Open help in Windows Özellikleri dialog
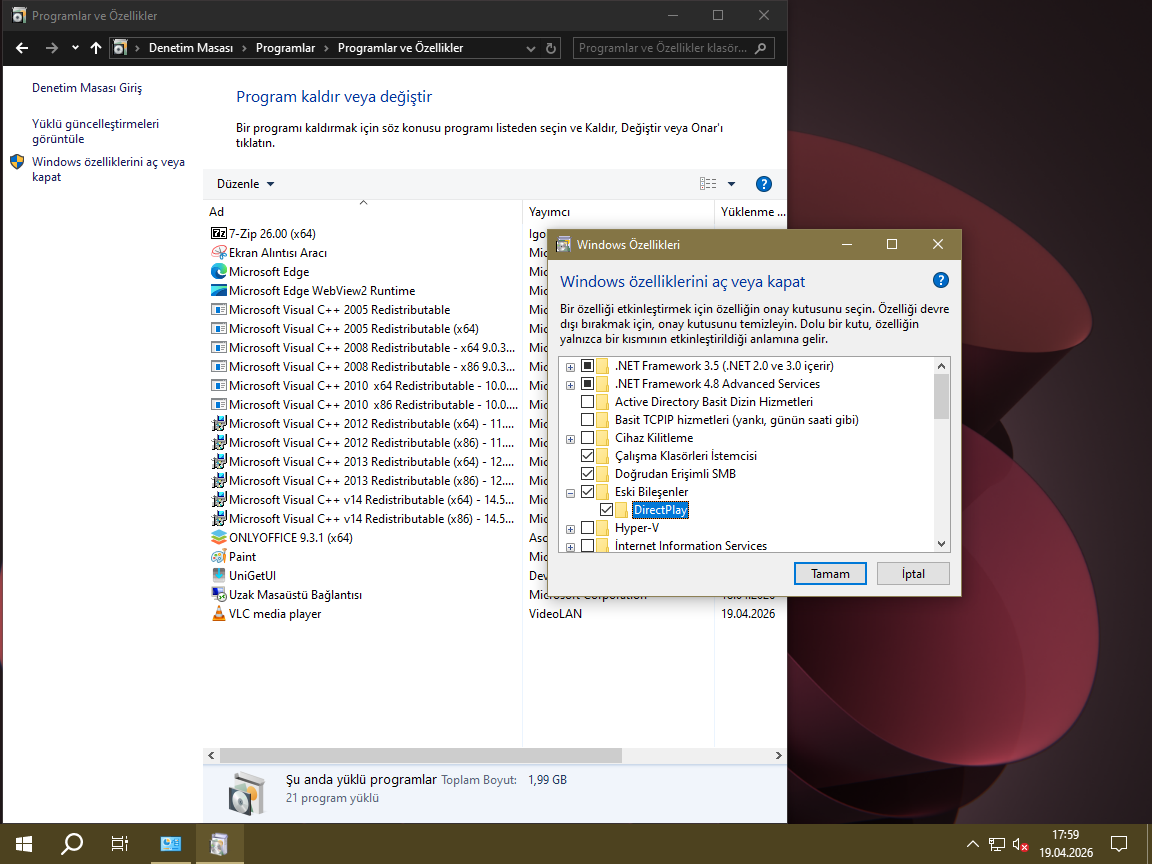The height and width of the screenshot is (864, 1152). [x=940, y=280]
